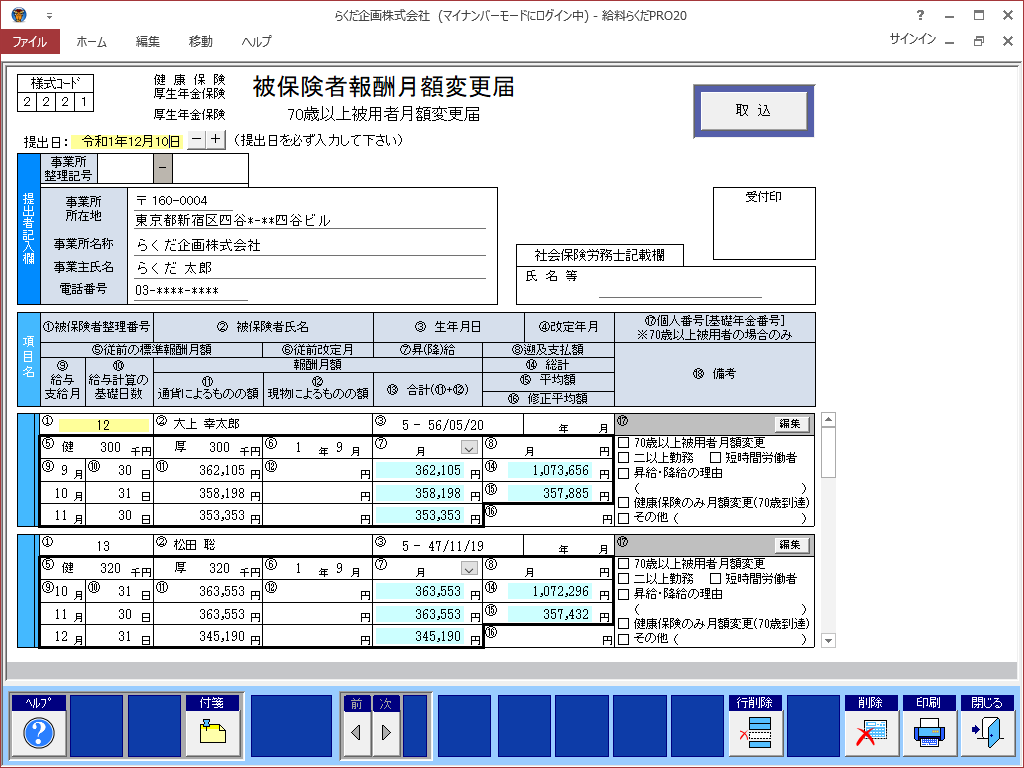Click the business name field らくだ企画株式会社
Image resolution: width=1024 pixels, height=768 pixels.
tap(310, 246)
